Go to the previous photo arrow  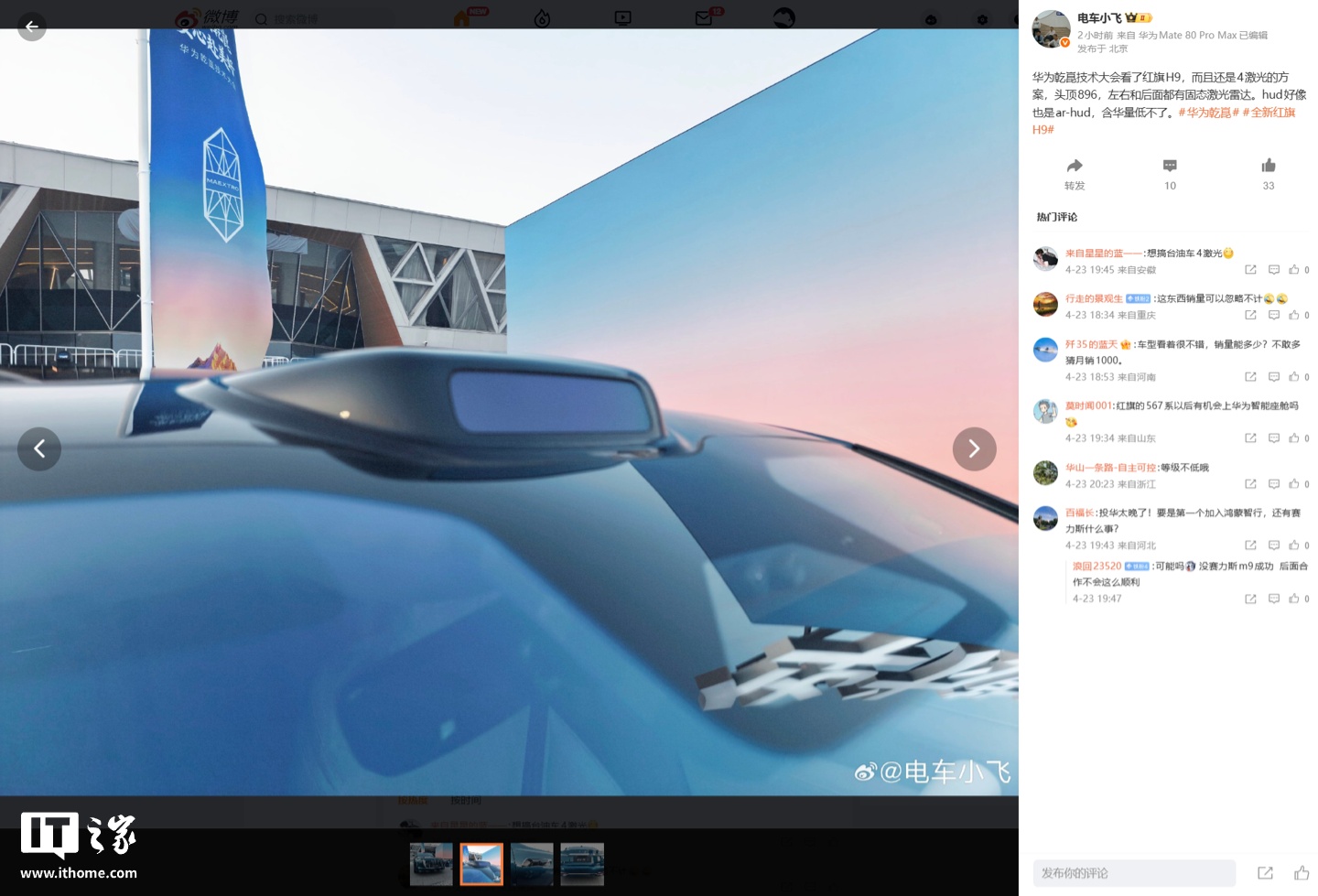click(39, 448)
